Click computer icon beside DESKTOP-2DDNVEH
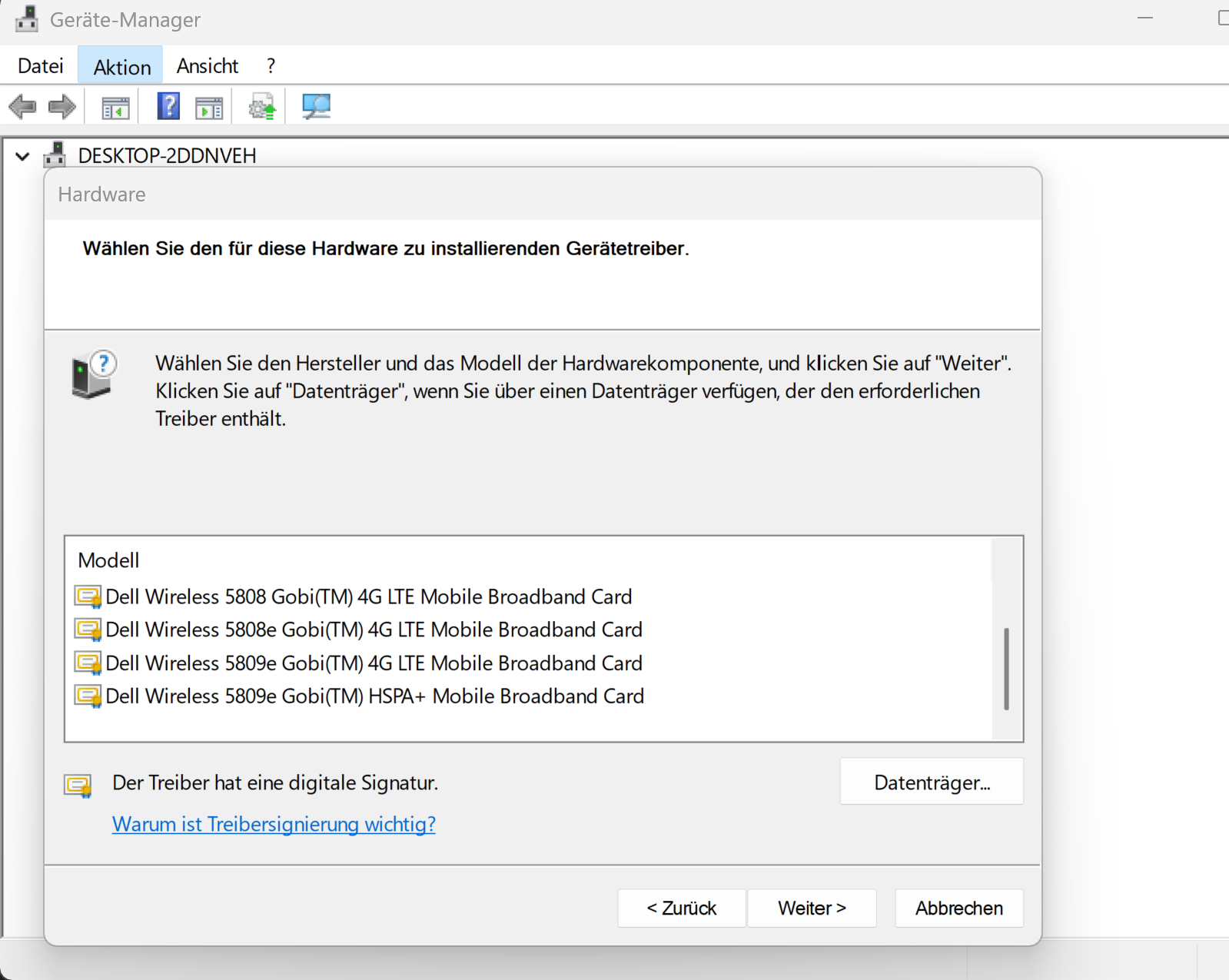 point(55,155)
